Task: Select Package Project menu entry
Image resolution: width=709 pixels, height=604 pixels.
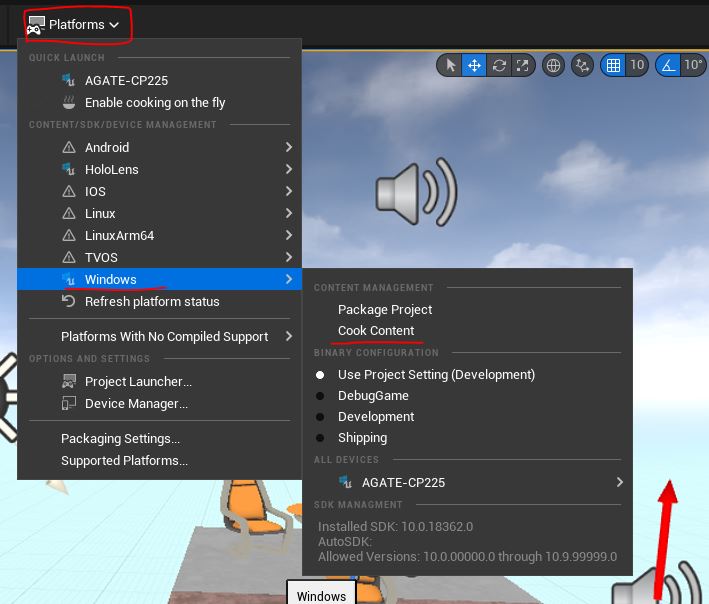Action: click(x=385, y=310)
